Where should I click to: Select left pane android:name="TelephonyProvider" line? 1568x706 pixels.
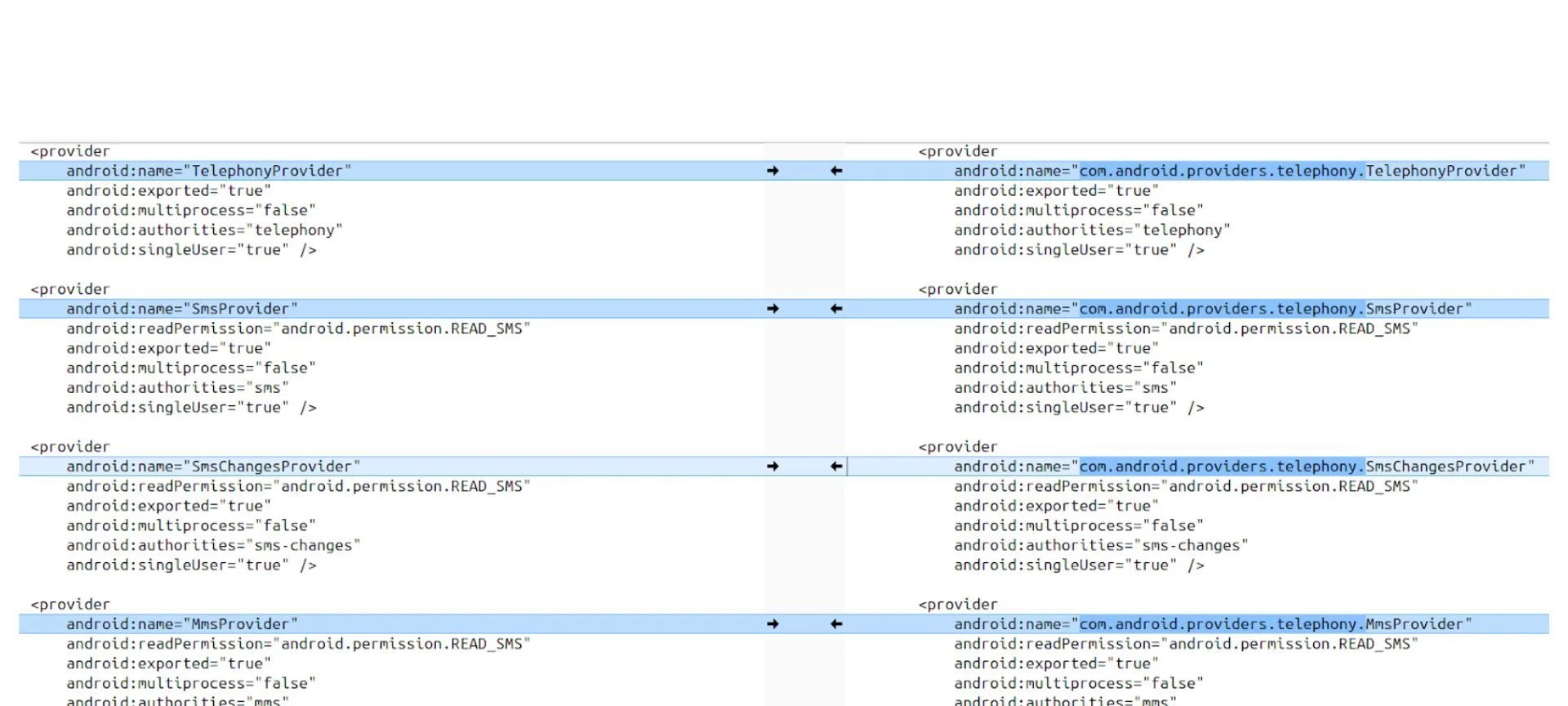pyautogui.click(x=208, y=171)
